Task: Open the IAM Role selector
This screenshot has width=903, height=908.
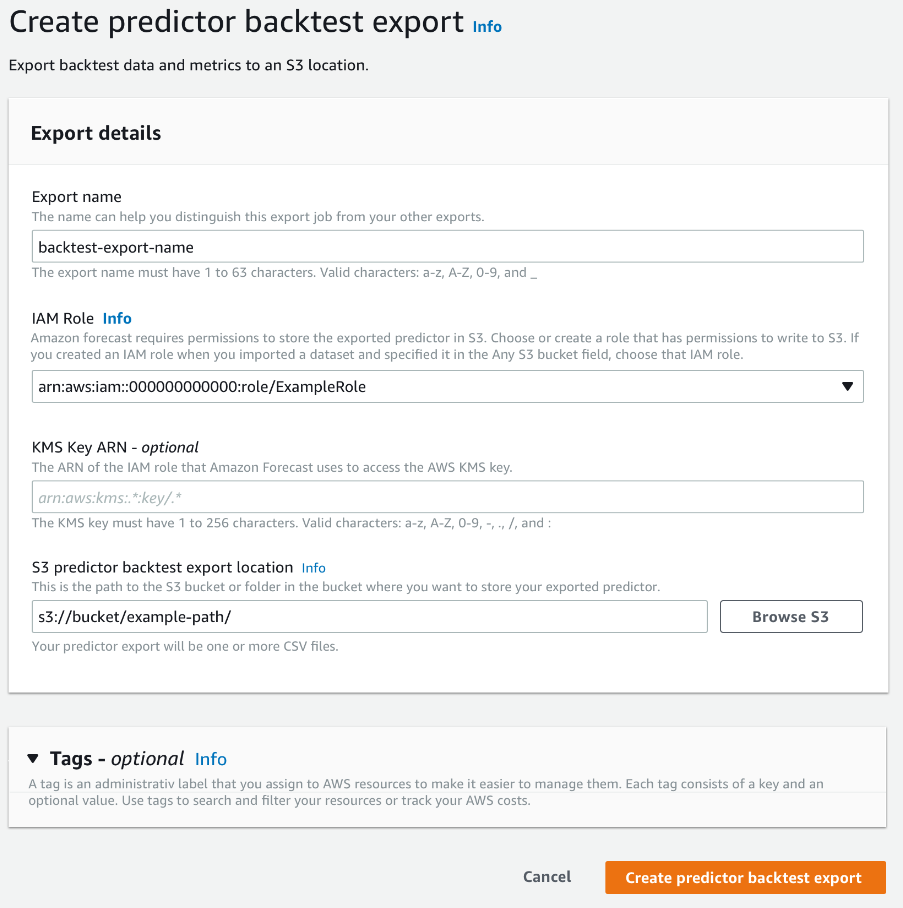Action: [448, 386]
